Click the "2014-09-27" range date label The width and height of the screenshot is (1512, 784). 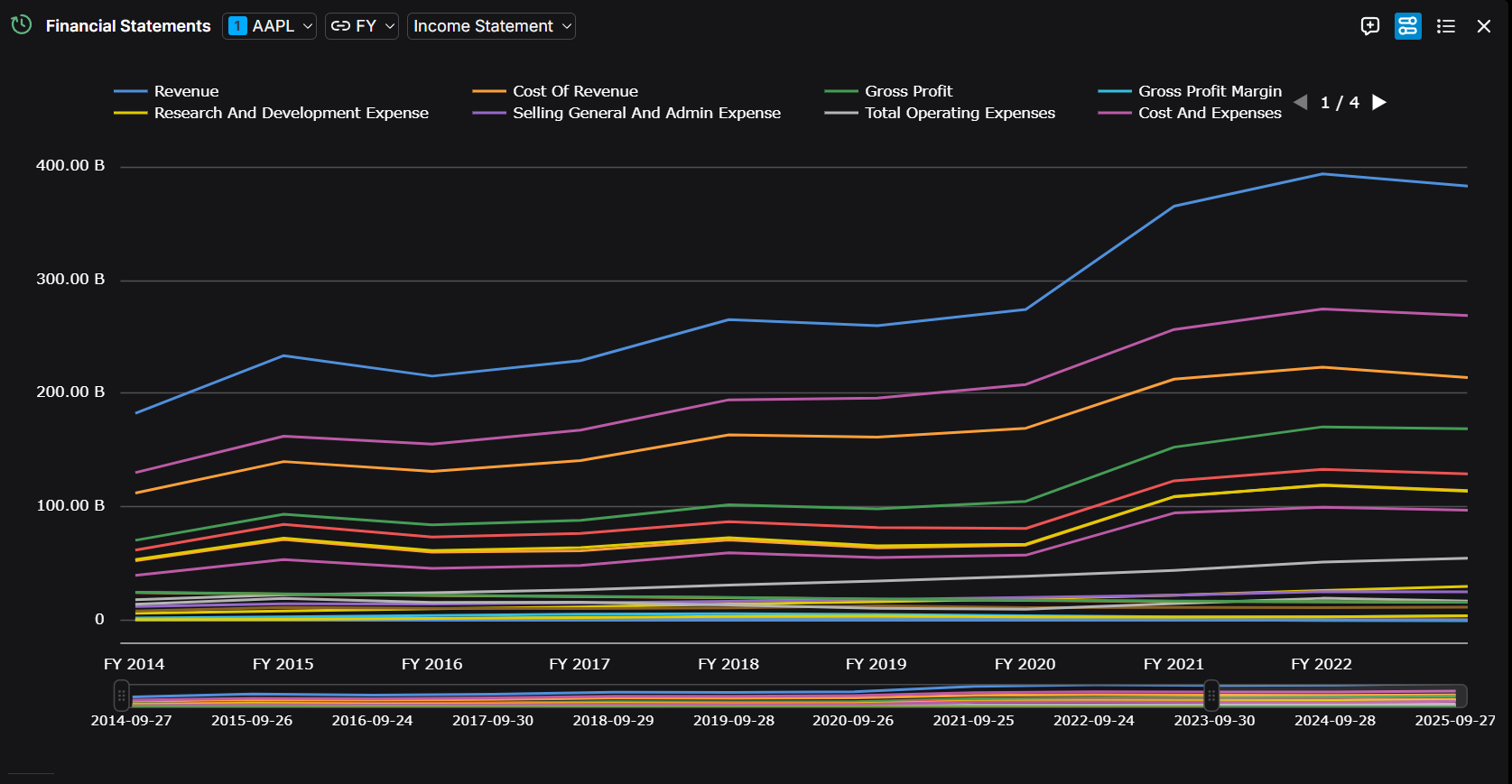(132, 721)
